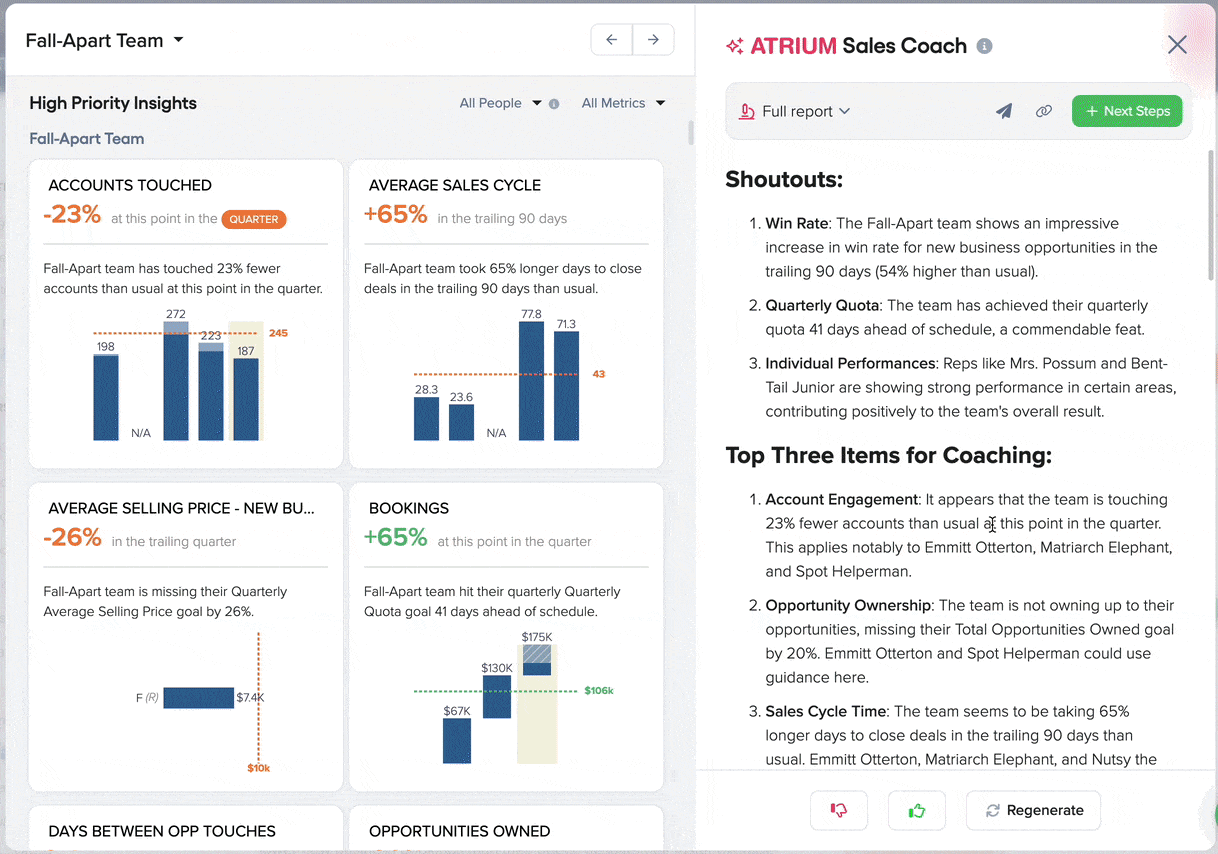Click the insights panel vertical scrollbar
Screen dimensions: 1218x854
coord(690,133)
